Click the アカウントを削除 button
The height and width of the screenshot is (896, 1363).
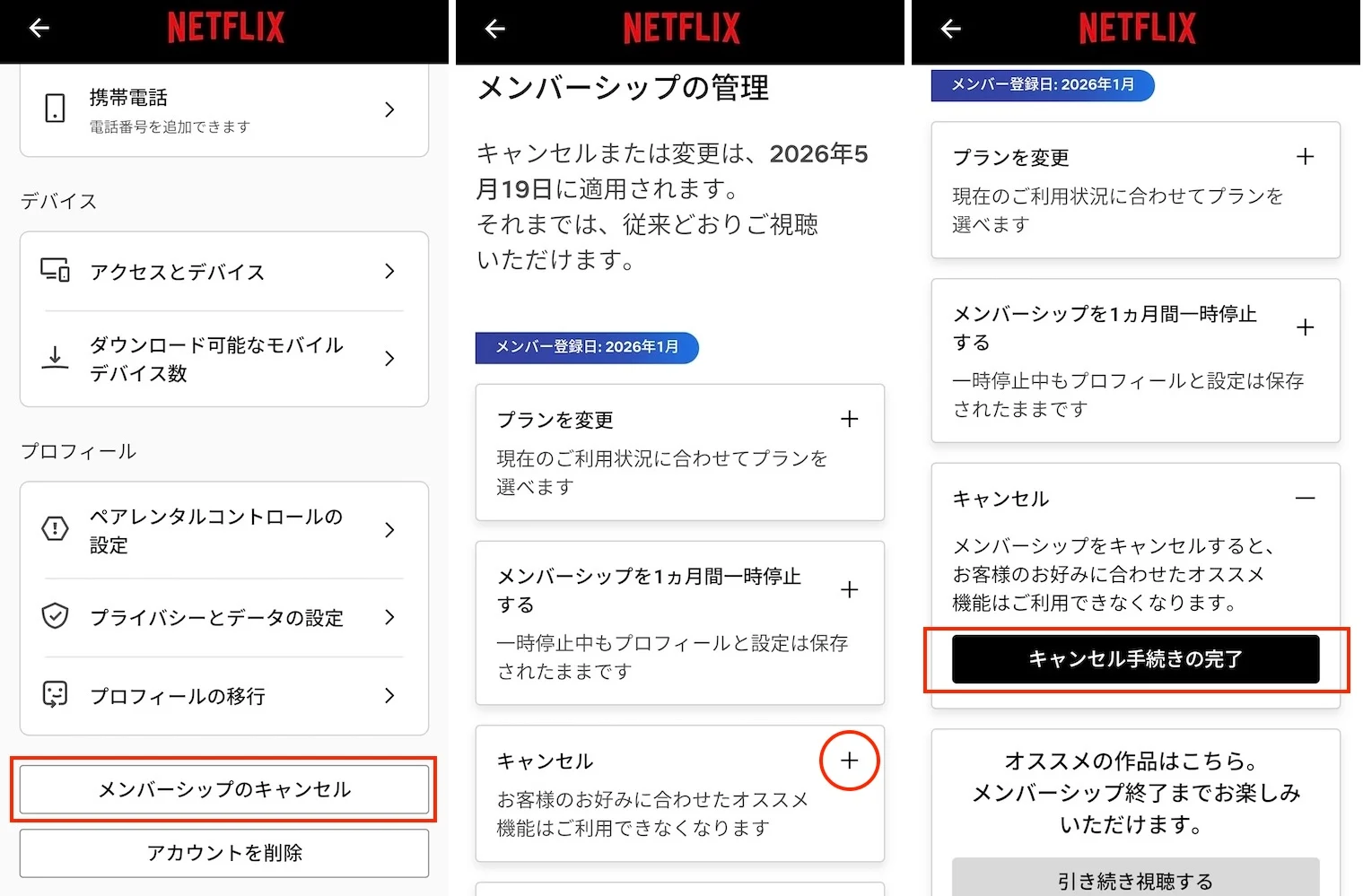pos(224,853)
